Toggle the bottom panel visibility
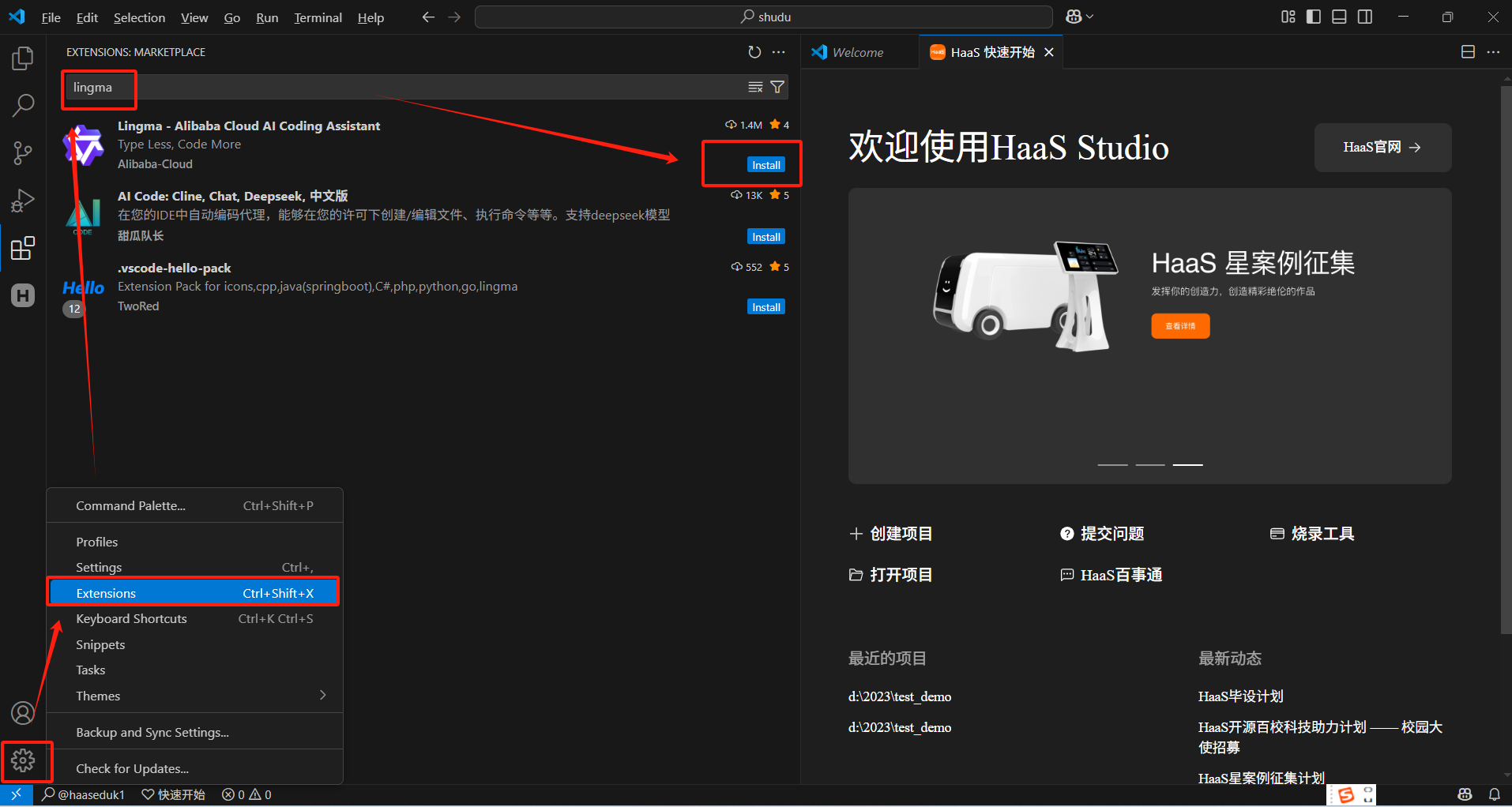 pyautogui.click(x=1339, y=16)
